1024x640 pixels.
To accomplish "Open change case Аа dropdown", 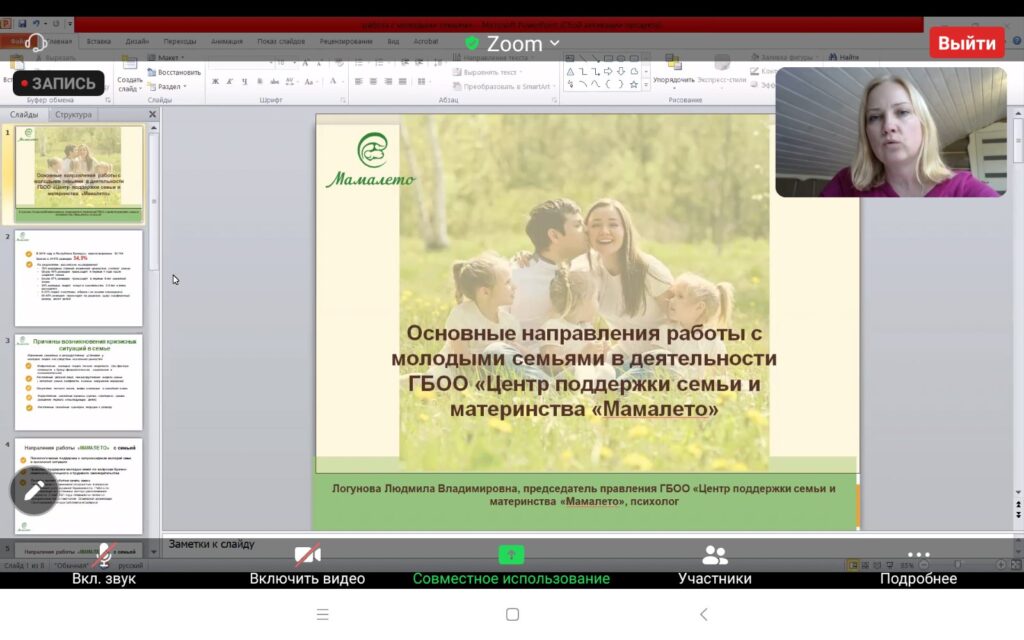I will click(310, 82).
